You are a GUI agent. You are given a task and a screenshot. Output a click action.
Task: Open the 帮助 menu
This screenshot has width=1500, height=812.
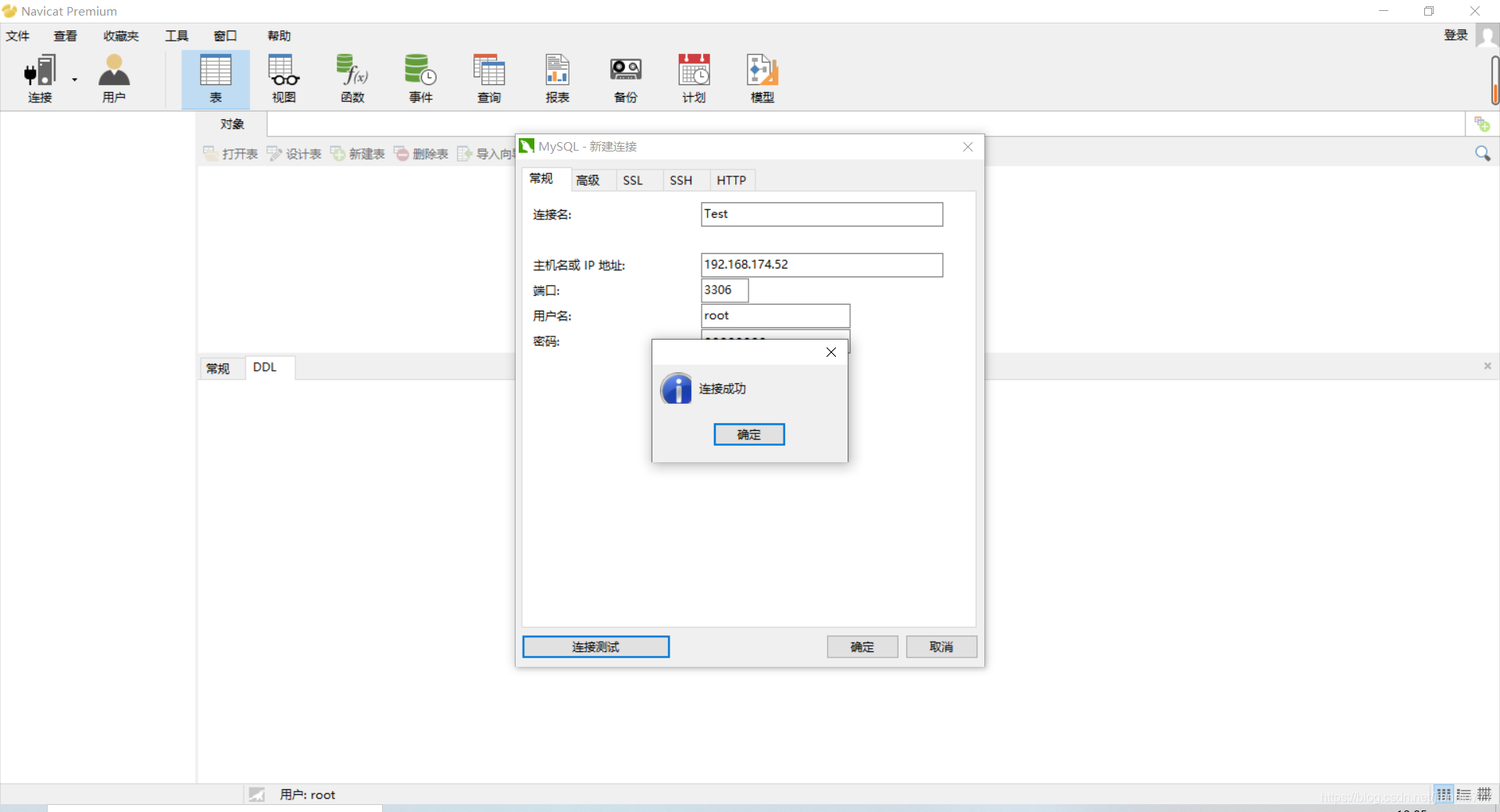[279, 36]
